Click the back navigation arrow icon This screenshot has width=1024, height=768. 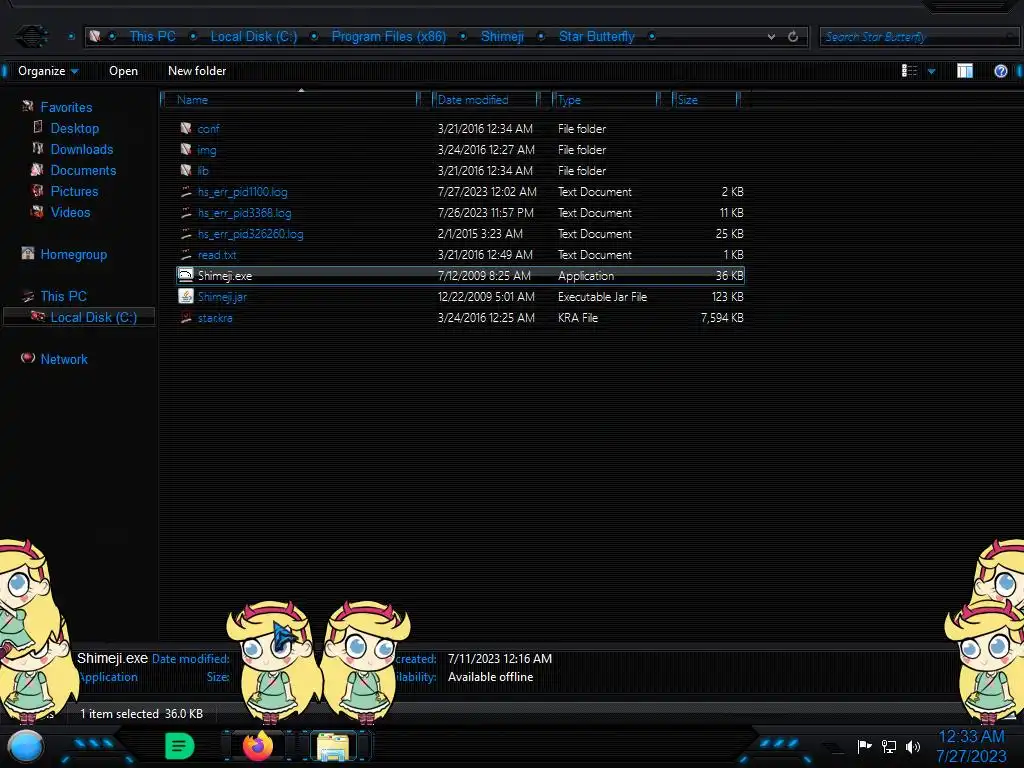click(31, 37)
